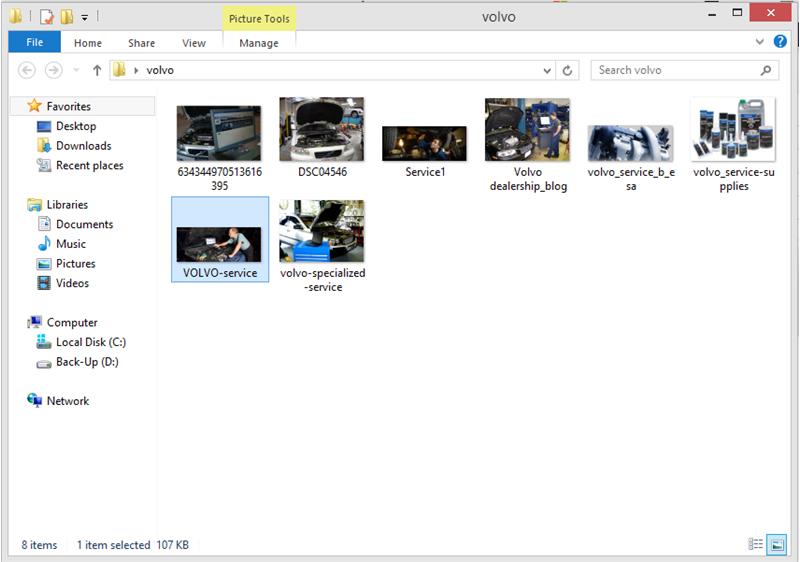Select the volvo_service-supplies image thumbnail

733,130
